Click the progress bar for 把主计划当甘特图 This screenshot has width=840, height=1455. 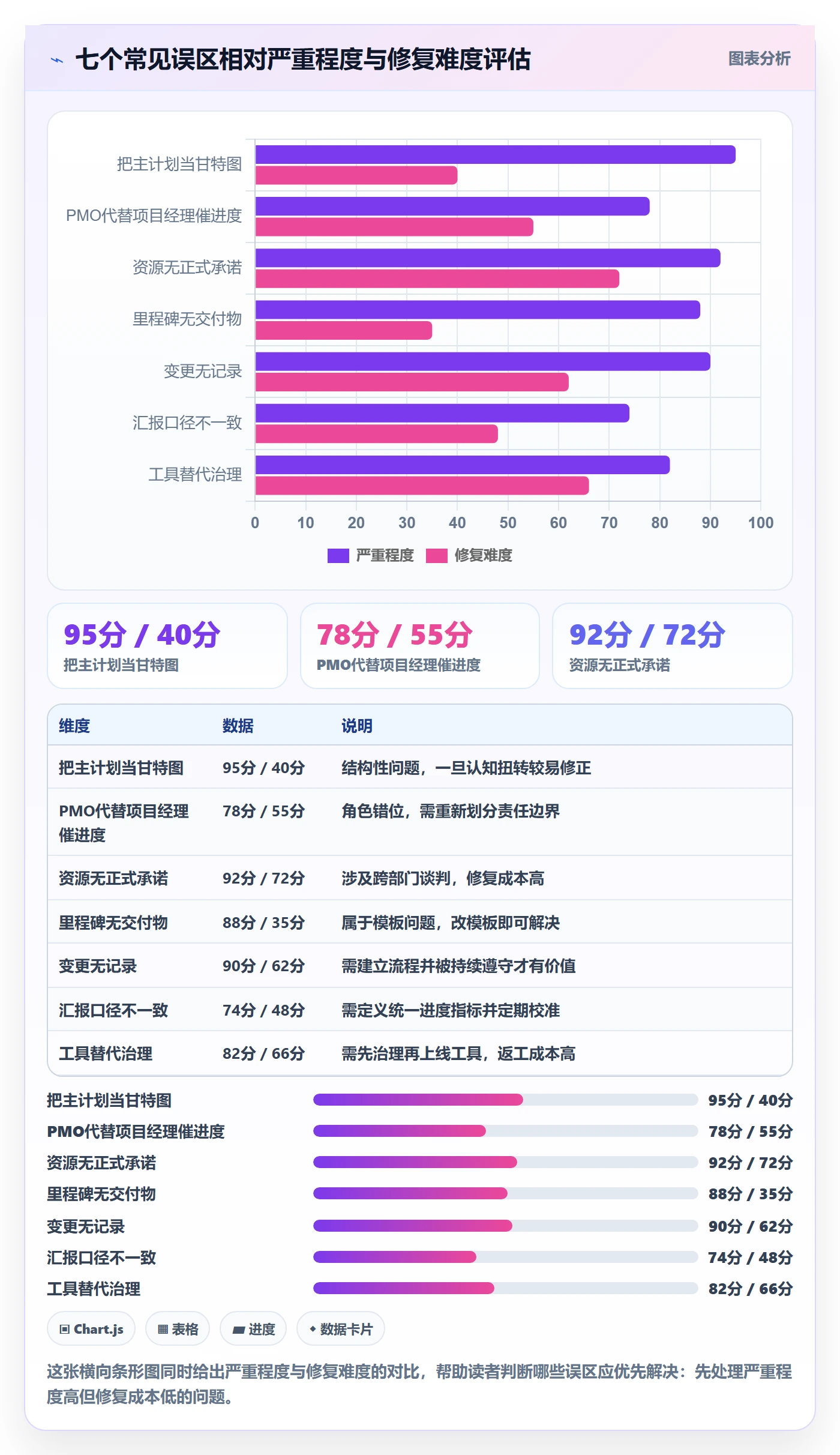click(x=505, y=1100)
